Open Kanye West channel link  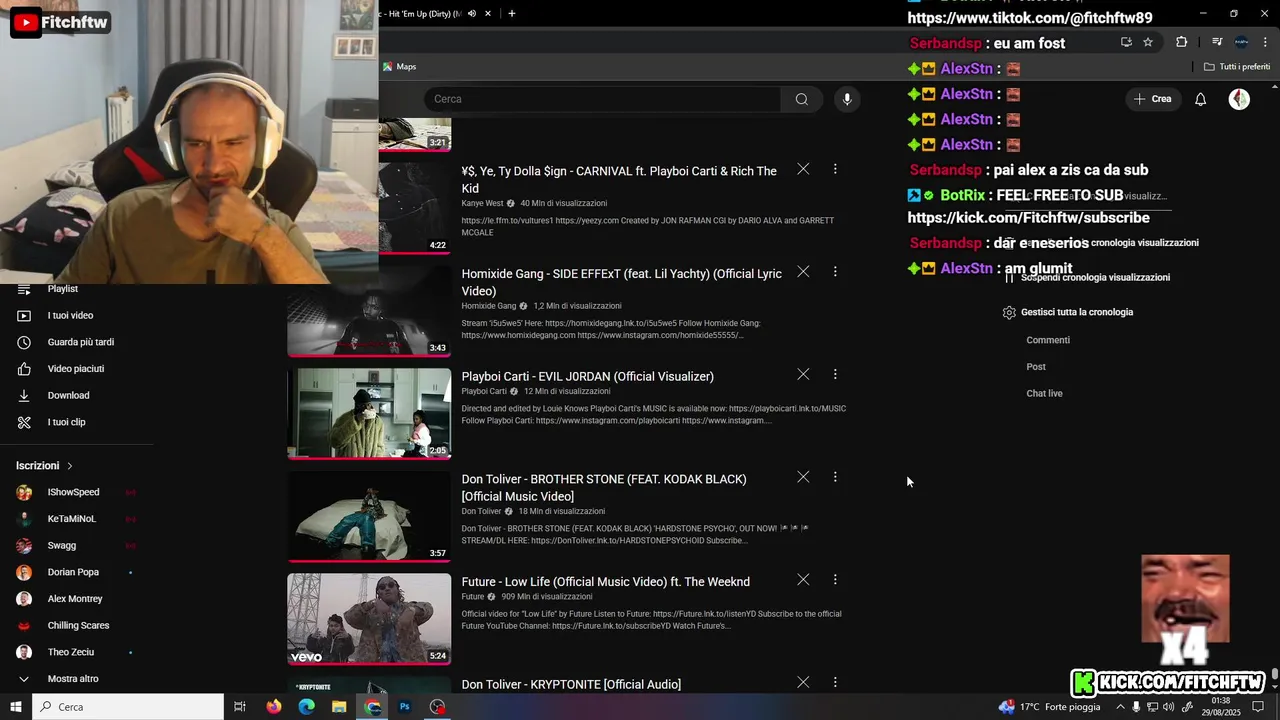(482, 203)
